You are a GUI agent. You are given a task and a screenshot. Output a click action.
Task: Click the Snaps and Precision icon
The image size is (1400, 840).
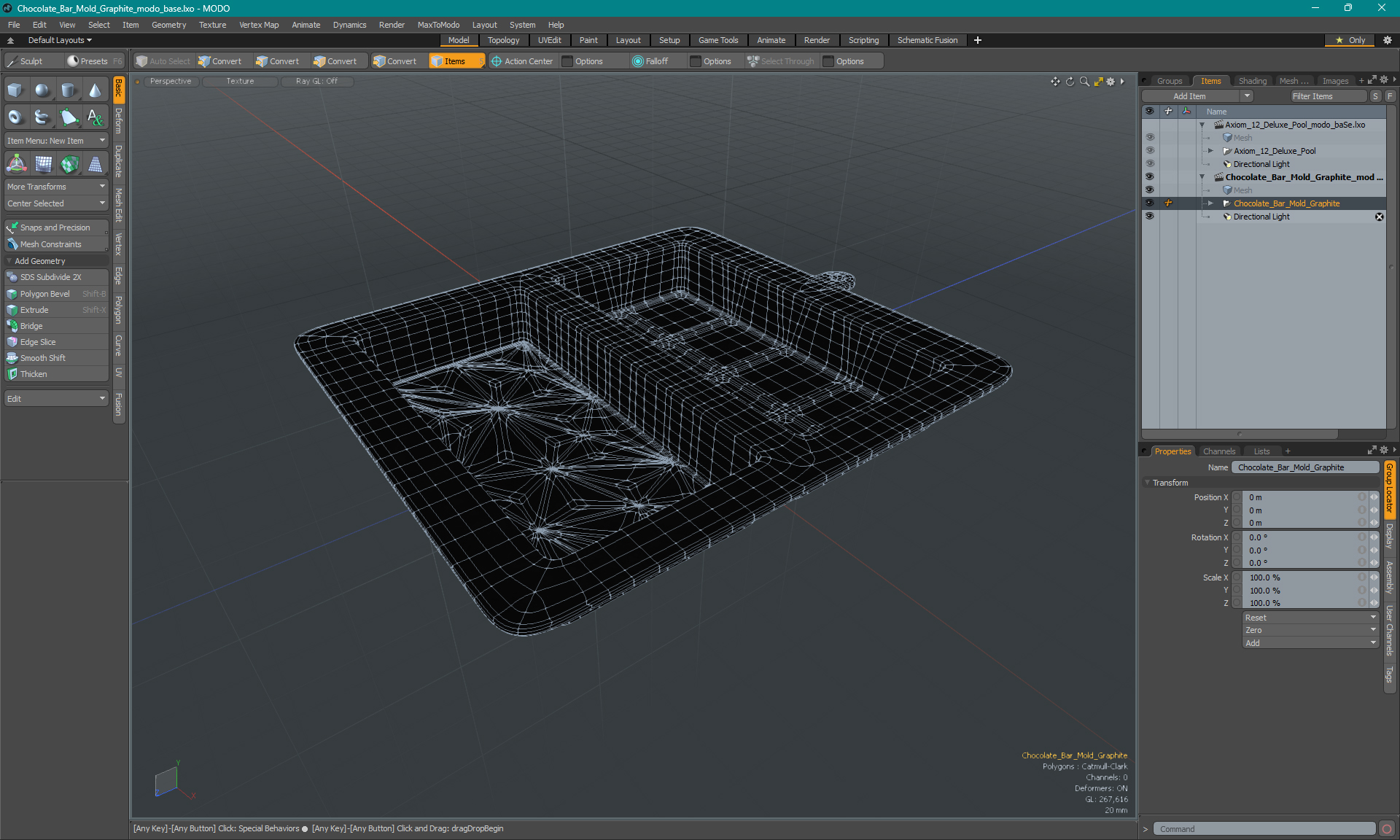(x=14, y=227)
